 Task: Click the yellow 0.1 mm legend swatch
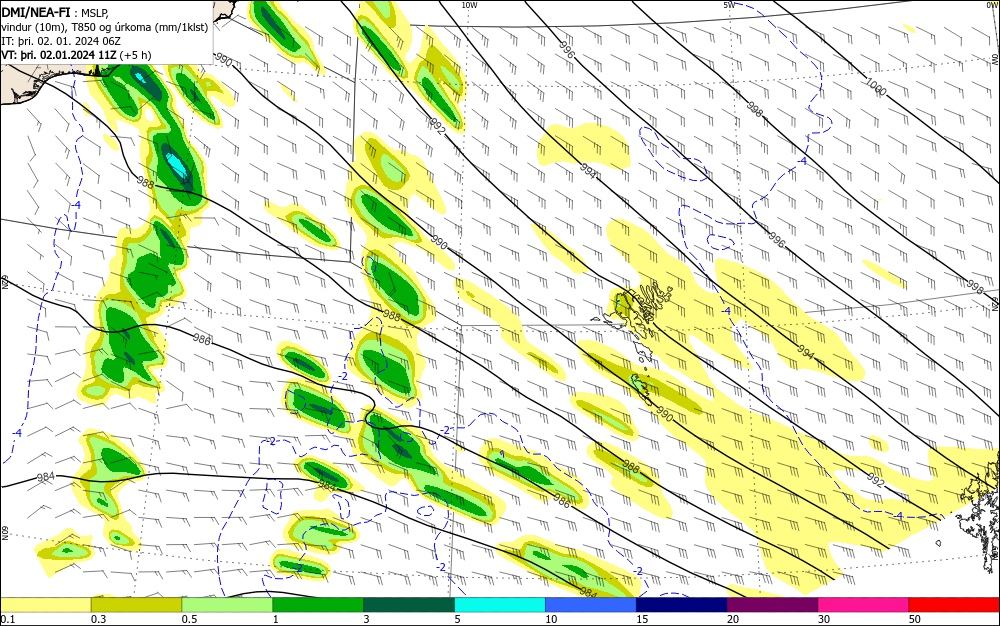click(46, 605)
